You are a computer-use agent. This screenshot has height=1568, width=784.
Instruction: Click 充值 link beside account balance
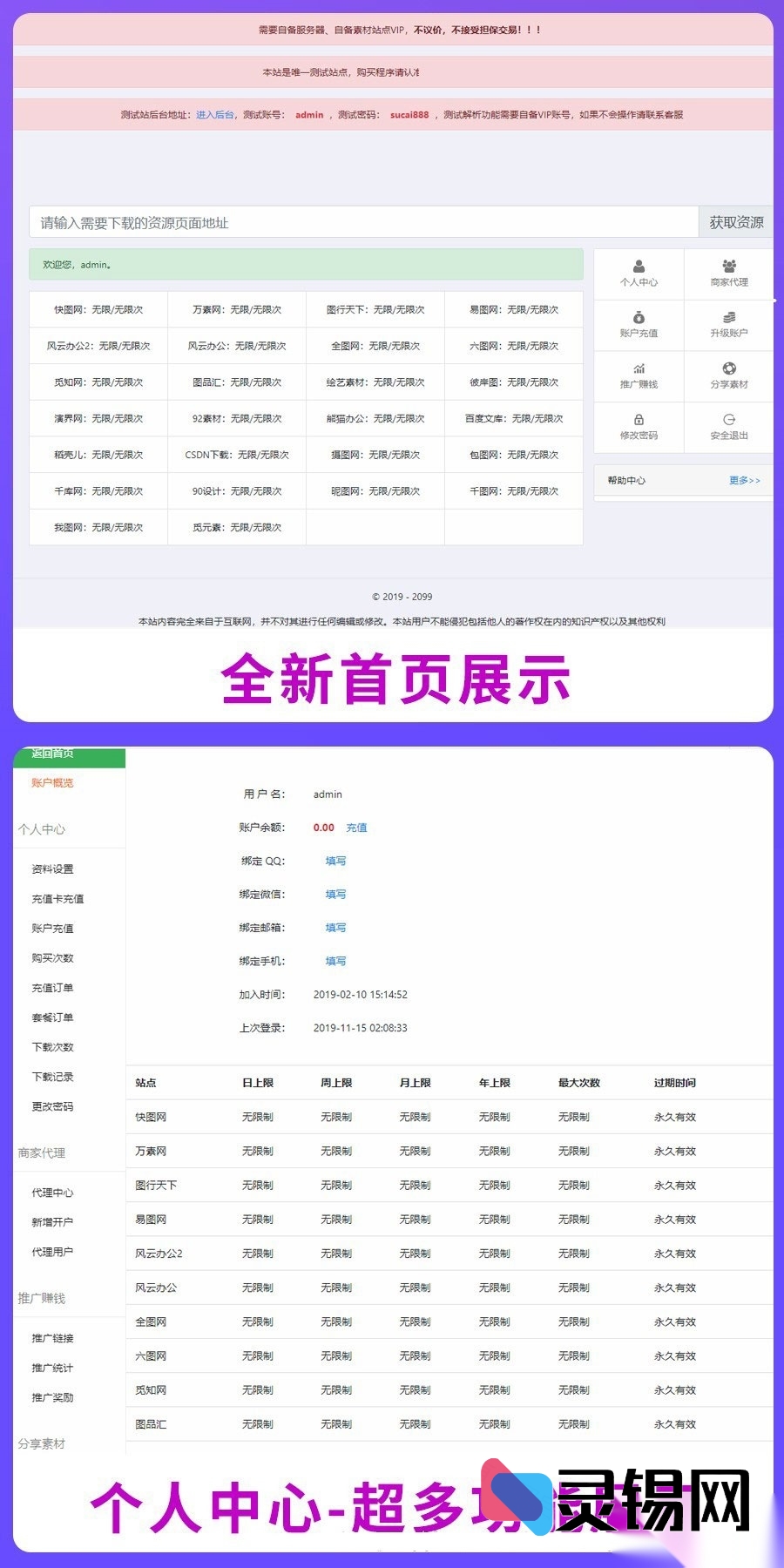point(356,828)
